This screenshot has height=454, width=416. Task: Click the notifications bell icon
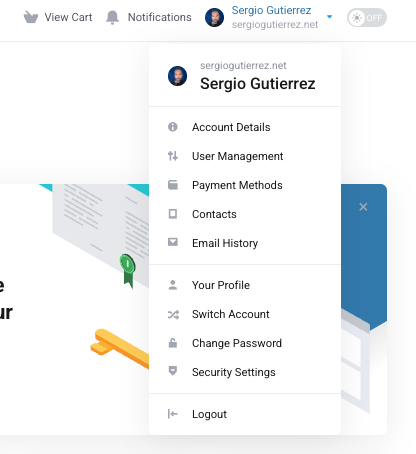pyautogui.click(x=112, y=17)
